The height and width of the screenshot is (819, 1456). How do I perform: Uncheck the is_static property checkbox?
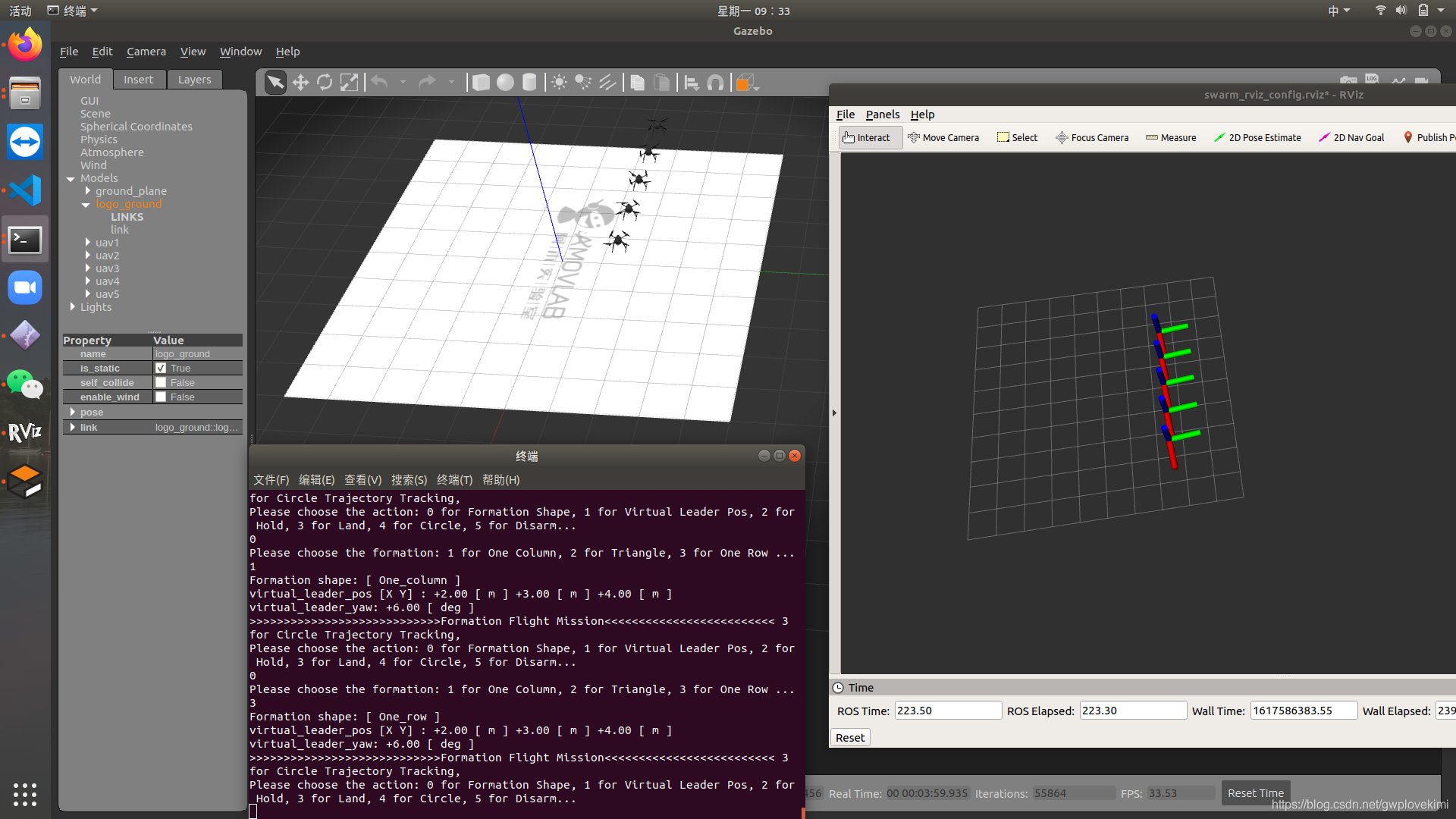point(161,369)
